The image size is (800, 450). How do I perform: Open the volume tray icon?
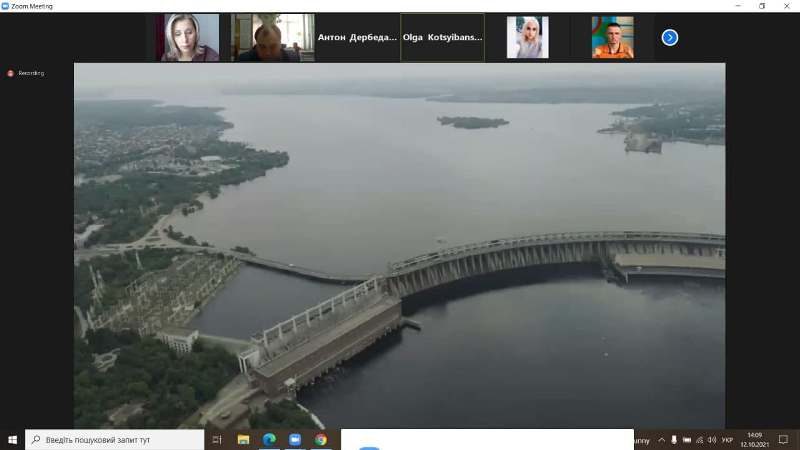click(712, 440)
